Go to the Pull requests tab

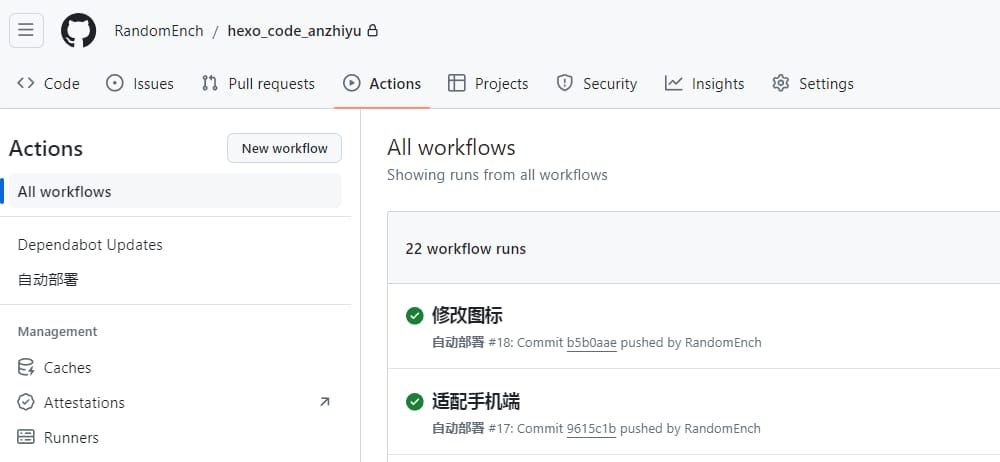coord(258,84)
